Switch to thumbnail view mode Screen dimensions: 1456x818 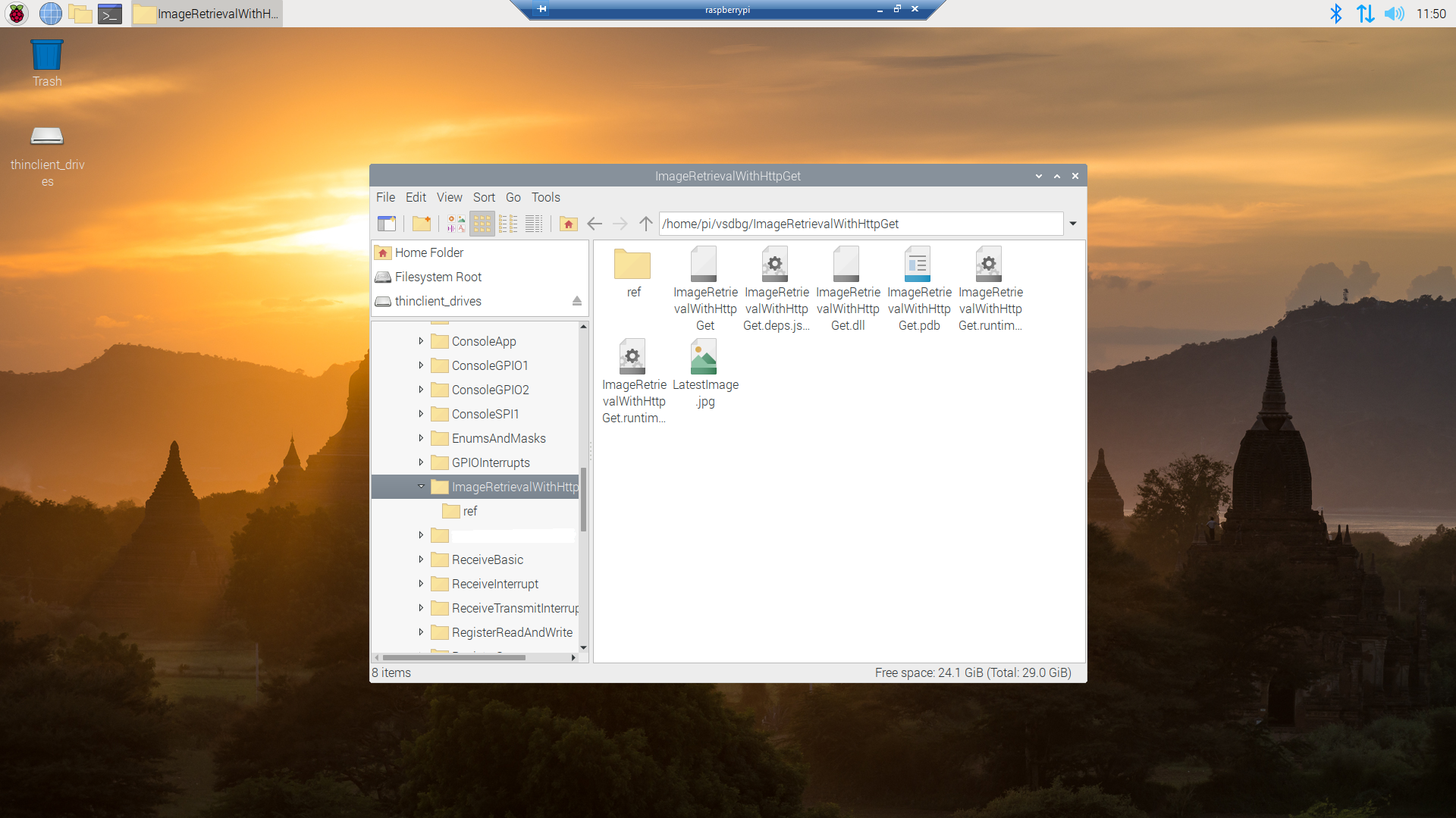pyautogui.click(x=456, y=224)
